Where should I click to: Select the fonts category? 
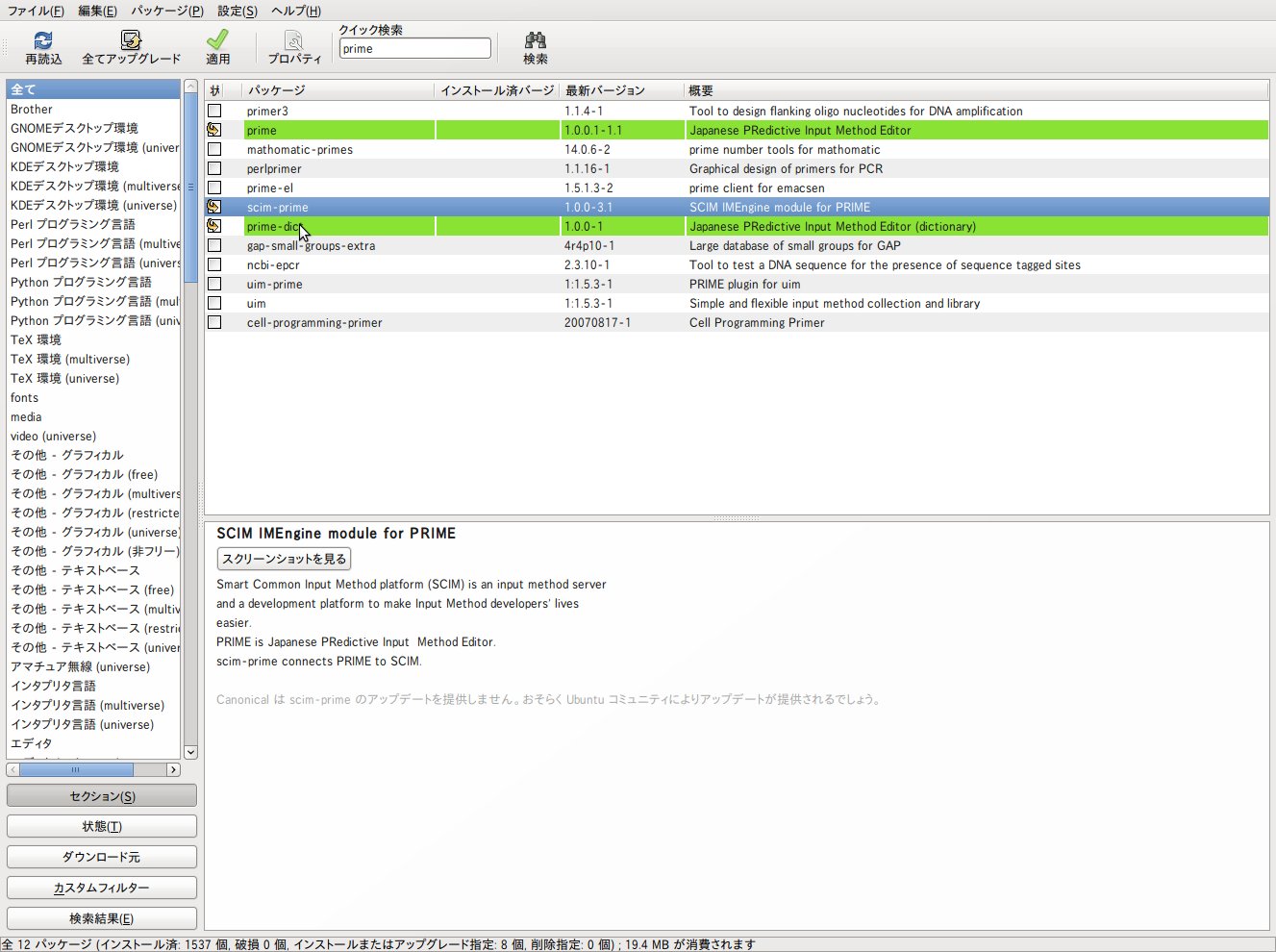[24, 398]
